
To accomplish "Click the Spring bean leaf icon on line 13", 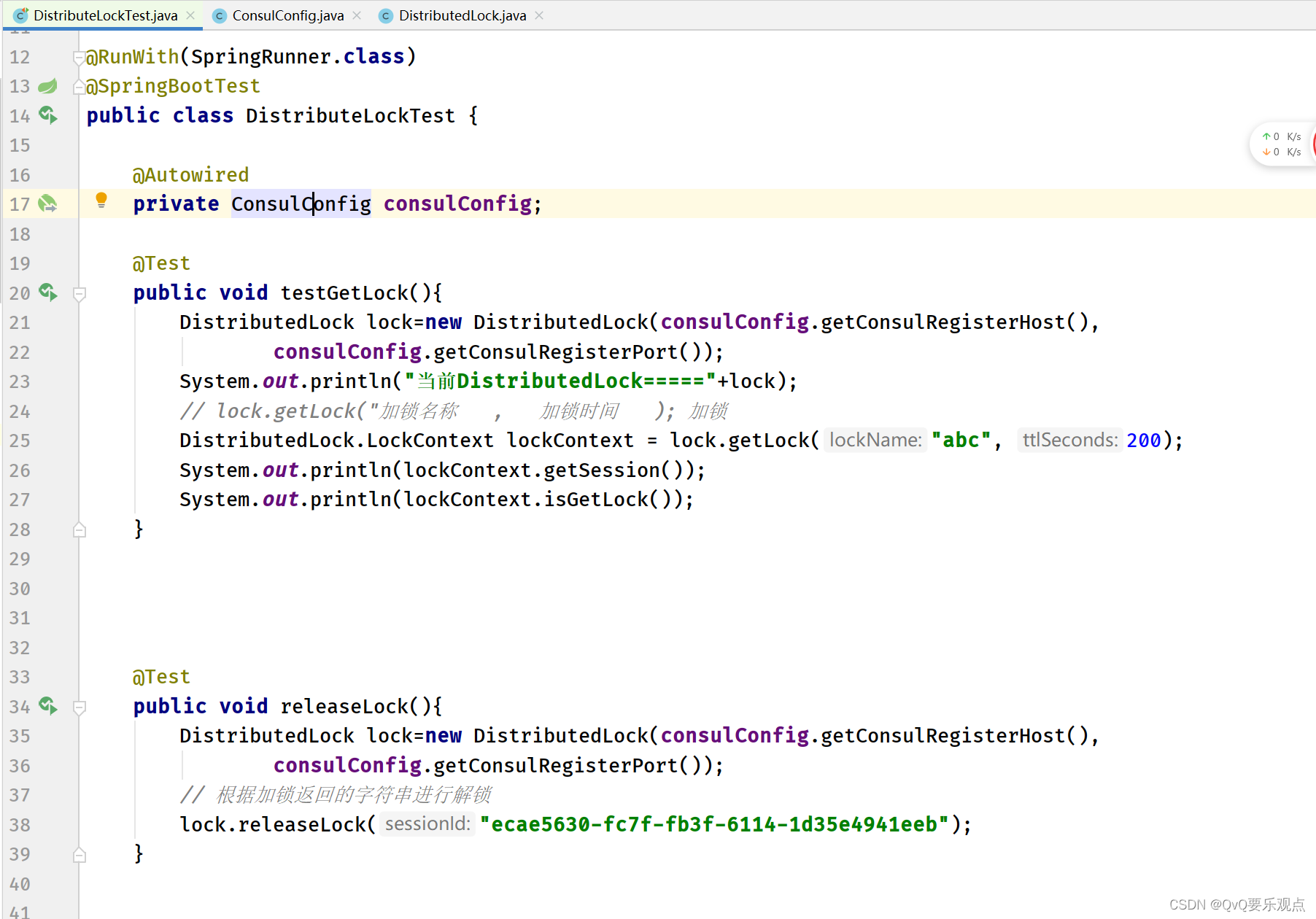I will (x=47, y=86).
